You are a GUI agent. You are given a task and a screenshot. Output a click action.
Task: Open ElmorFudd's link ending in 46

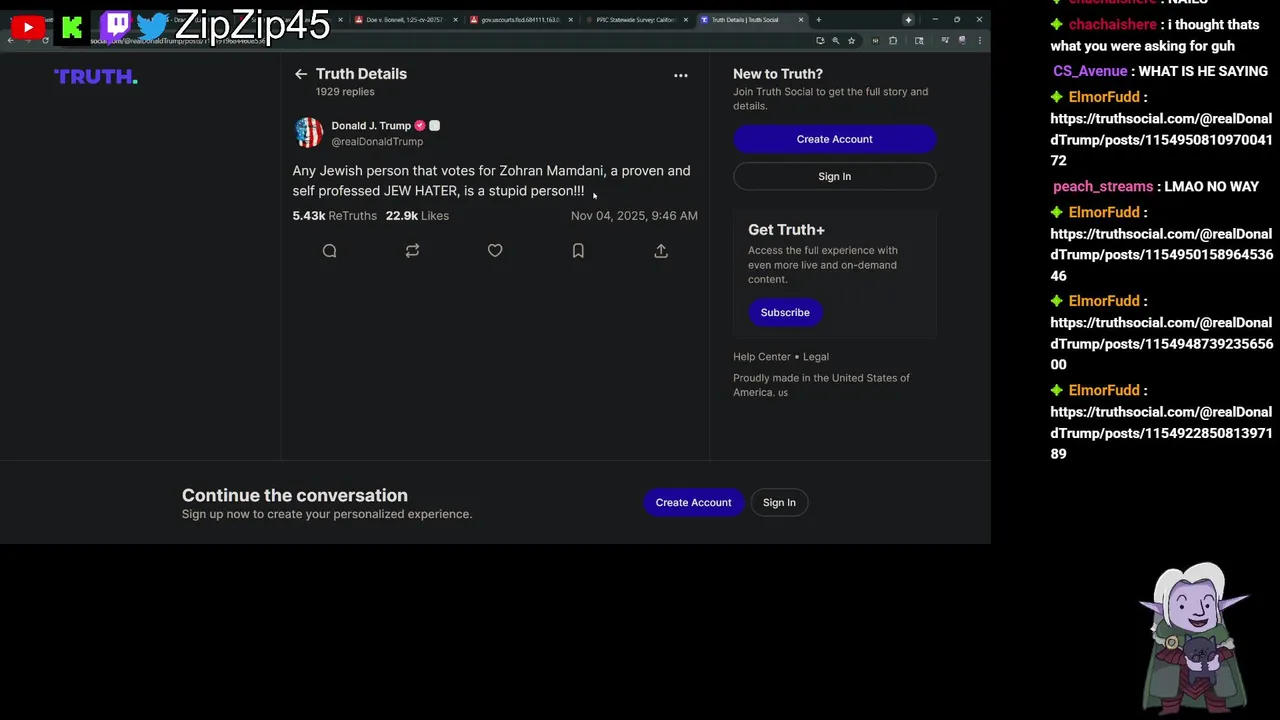(x=1161, y=255)
